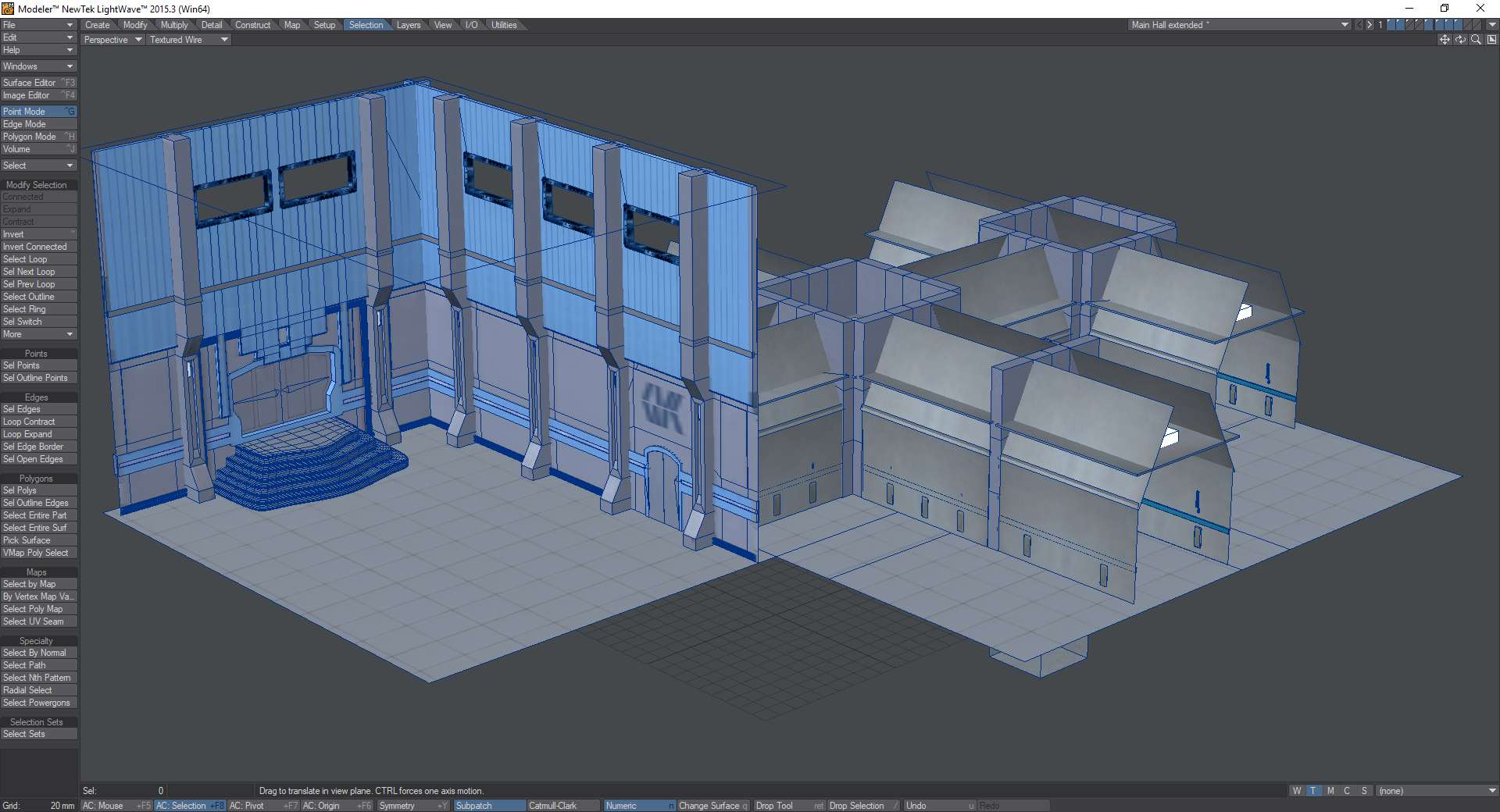Click the viewport Rotate icon
Viewport: 1500px width, 812px height.
(x=1460, y=40)
